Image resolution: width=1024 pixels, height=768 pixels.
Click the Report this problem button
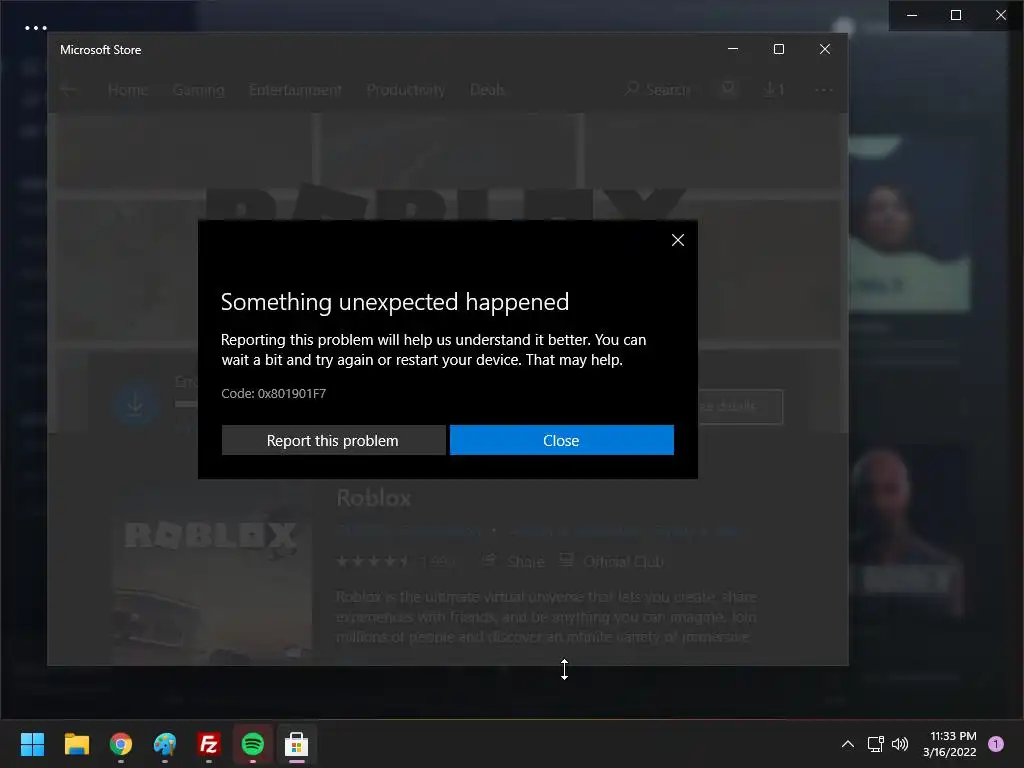[334, 440]
